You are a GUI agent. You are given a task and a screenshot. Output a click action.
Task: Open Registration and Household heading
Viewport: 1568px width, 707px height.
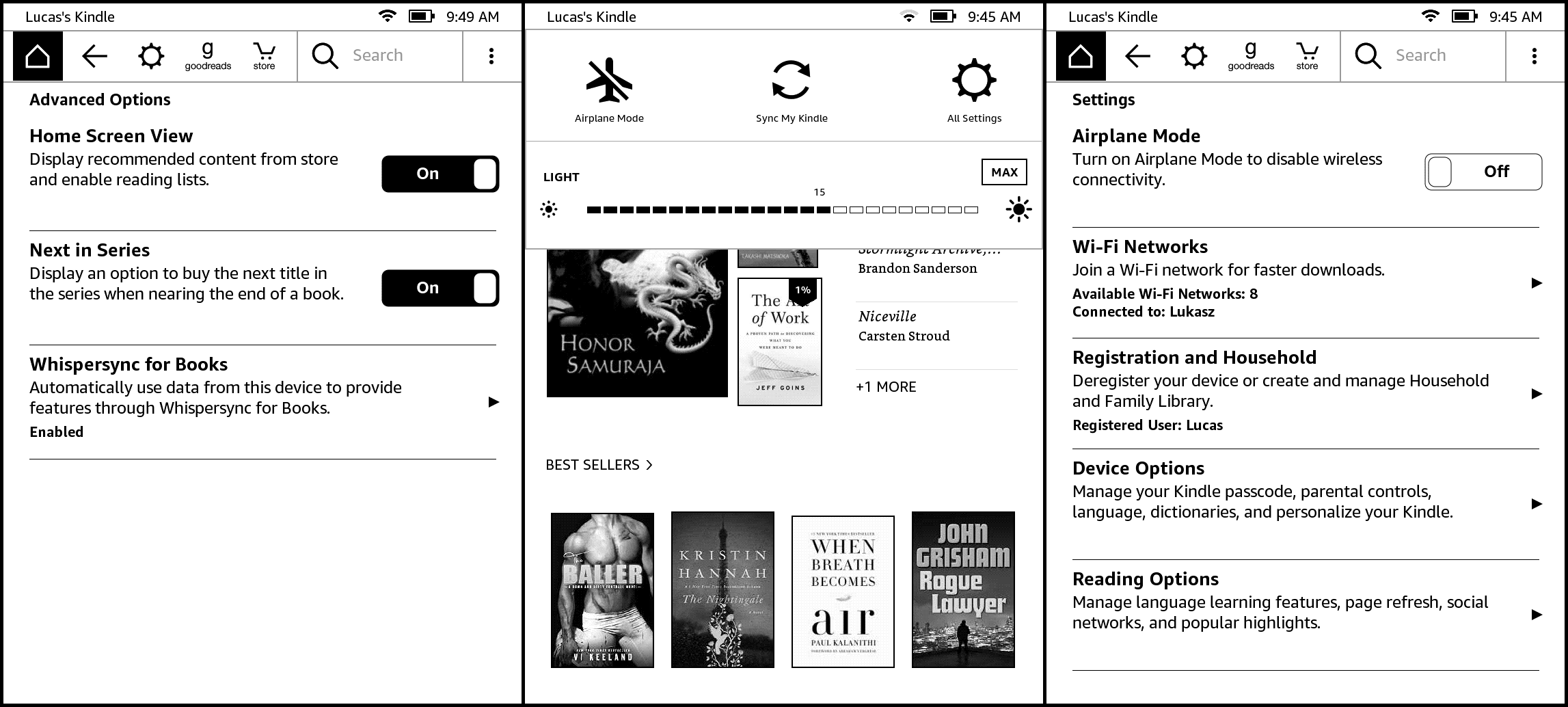[1194, 358]
